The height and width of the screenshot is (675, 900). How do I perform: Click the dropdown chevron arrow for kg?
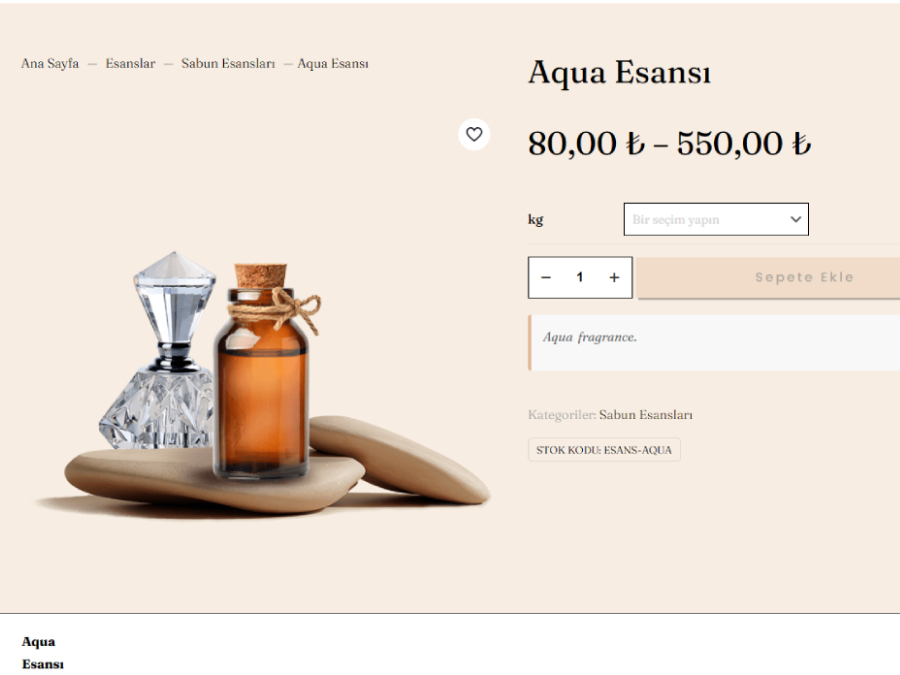(796, 219)
